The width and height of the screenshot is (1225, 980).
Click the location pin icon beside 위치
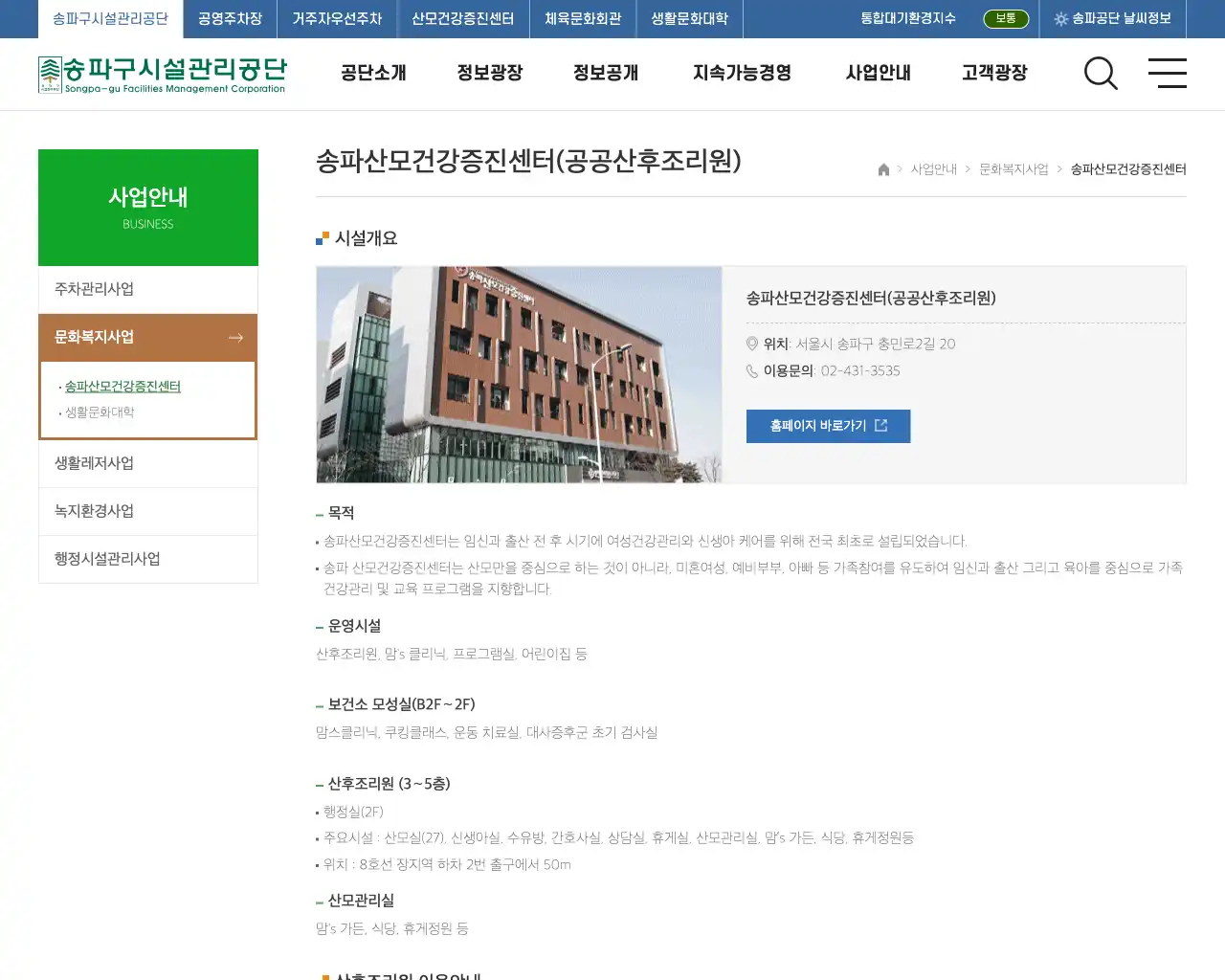click(752, 345)
